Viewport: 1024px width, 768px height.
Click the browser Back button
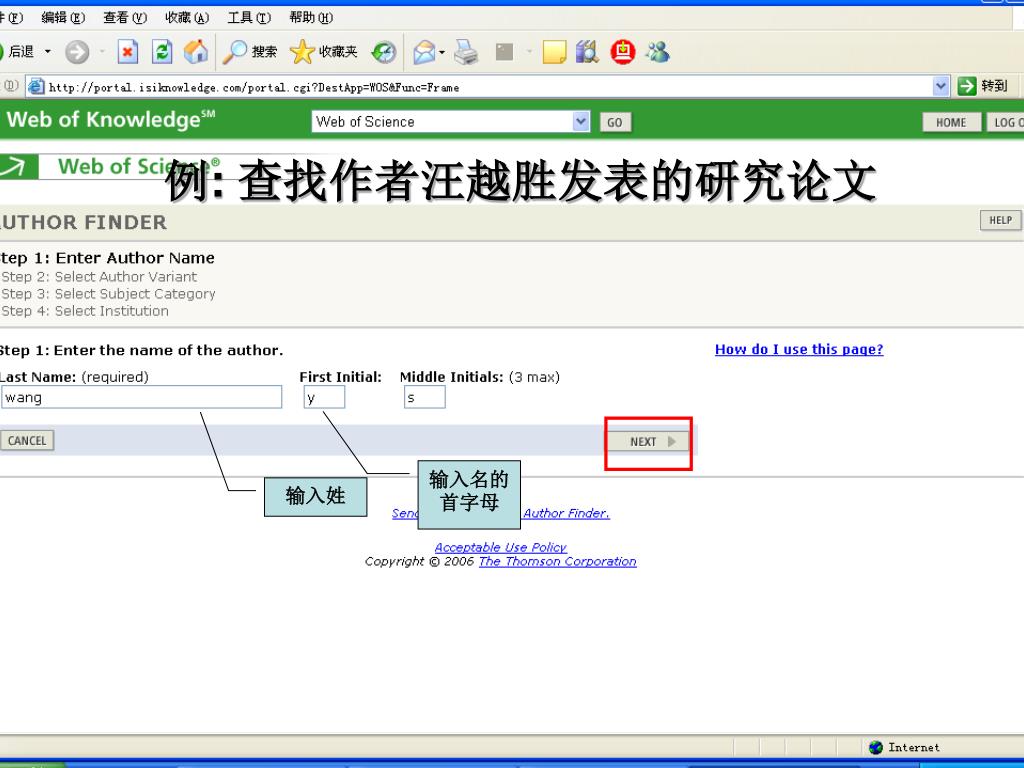pyautogui.click(x=16, y=52)
